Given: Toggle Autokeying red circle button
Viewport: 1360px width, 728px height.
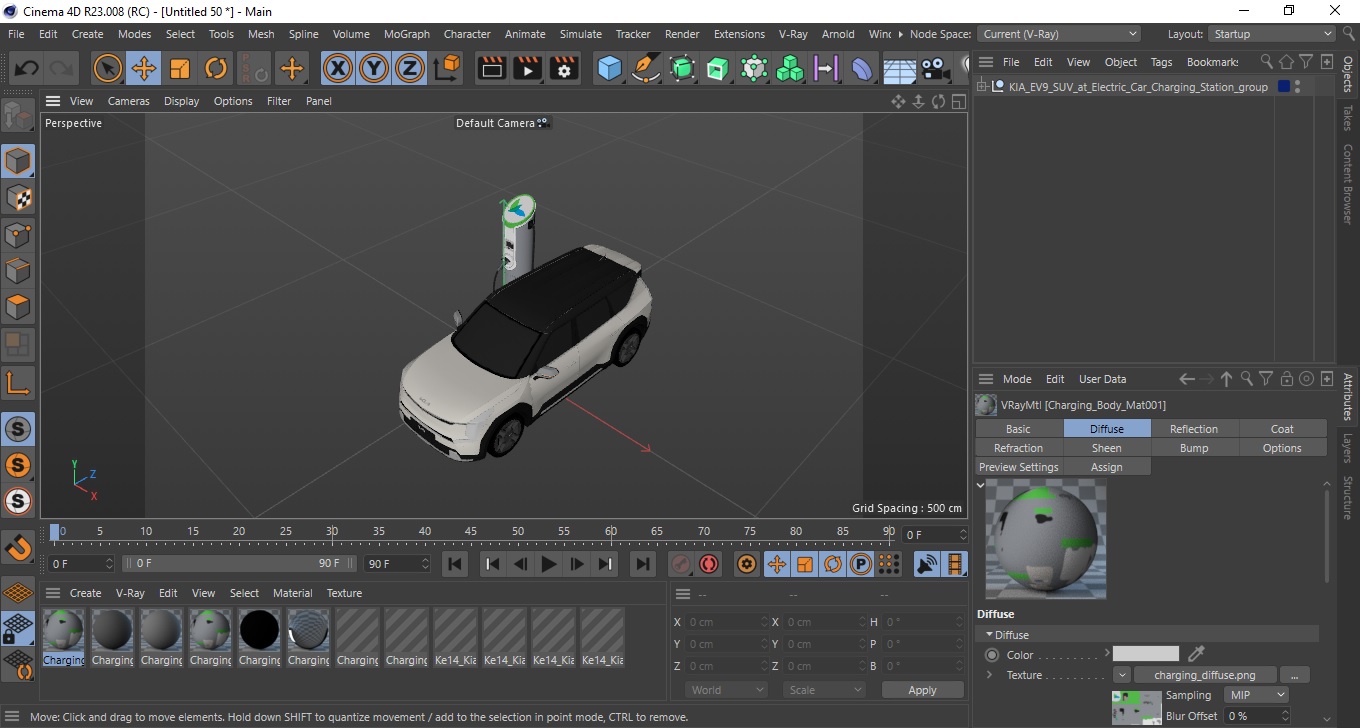Looking at the screenshot, I should [709, 564].
